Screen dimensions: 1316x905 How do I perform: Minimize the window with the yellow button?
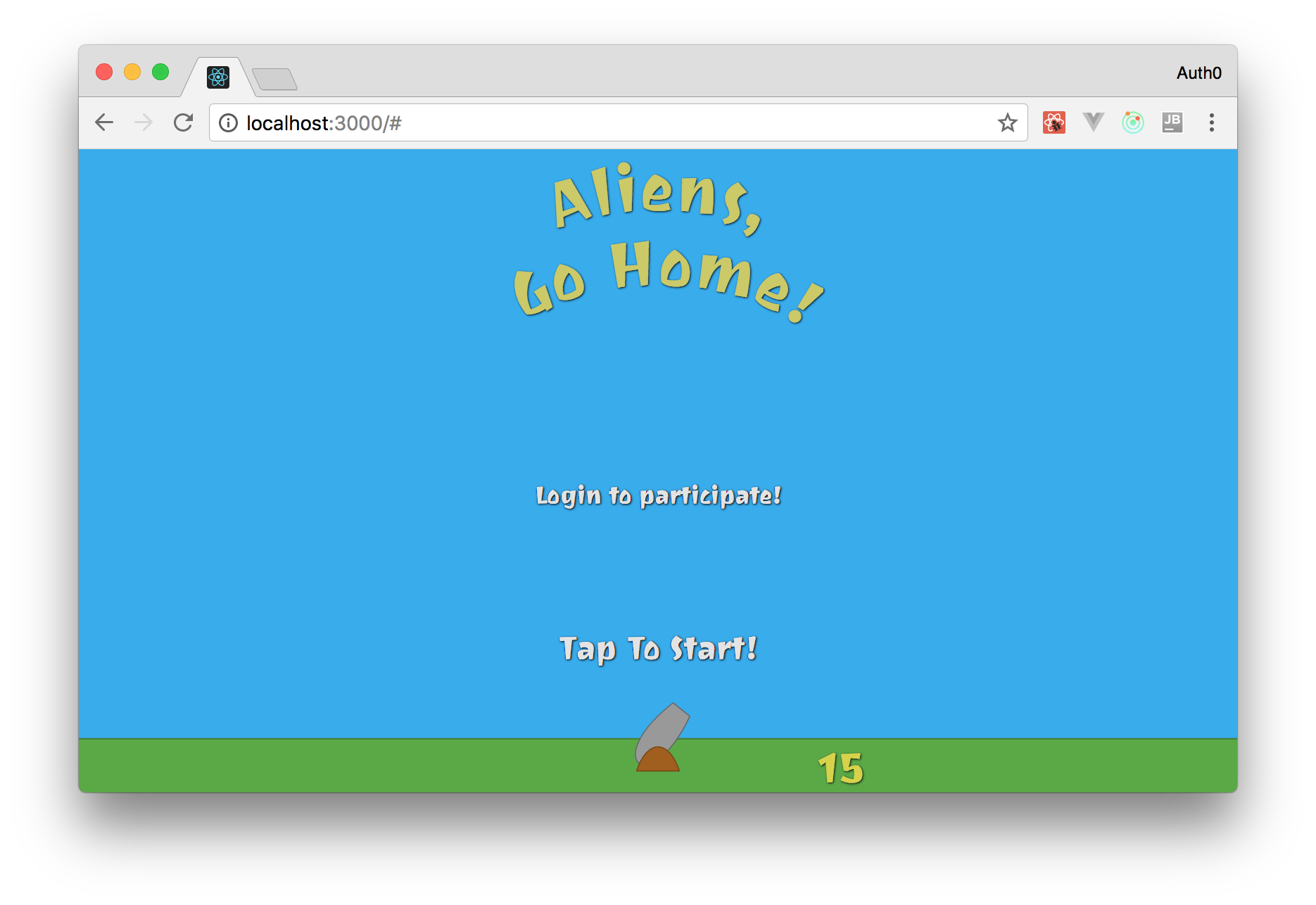pos(132,72)
